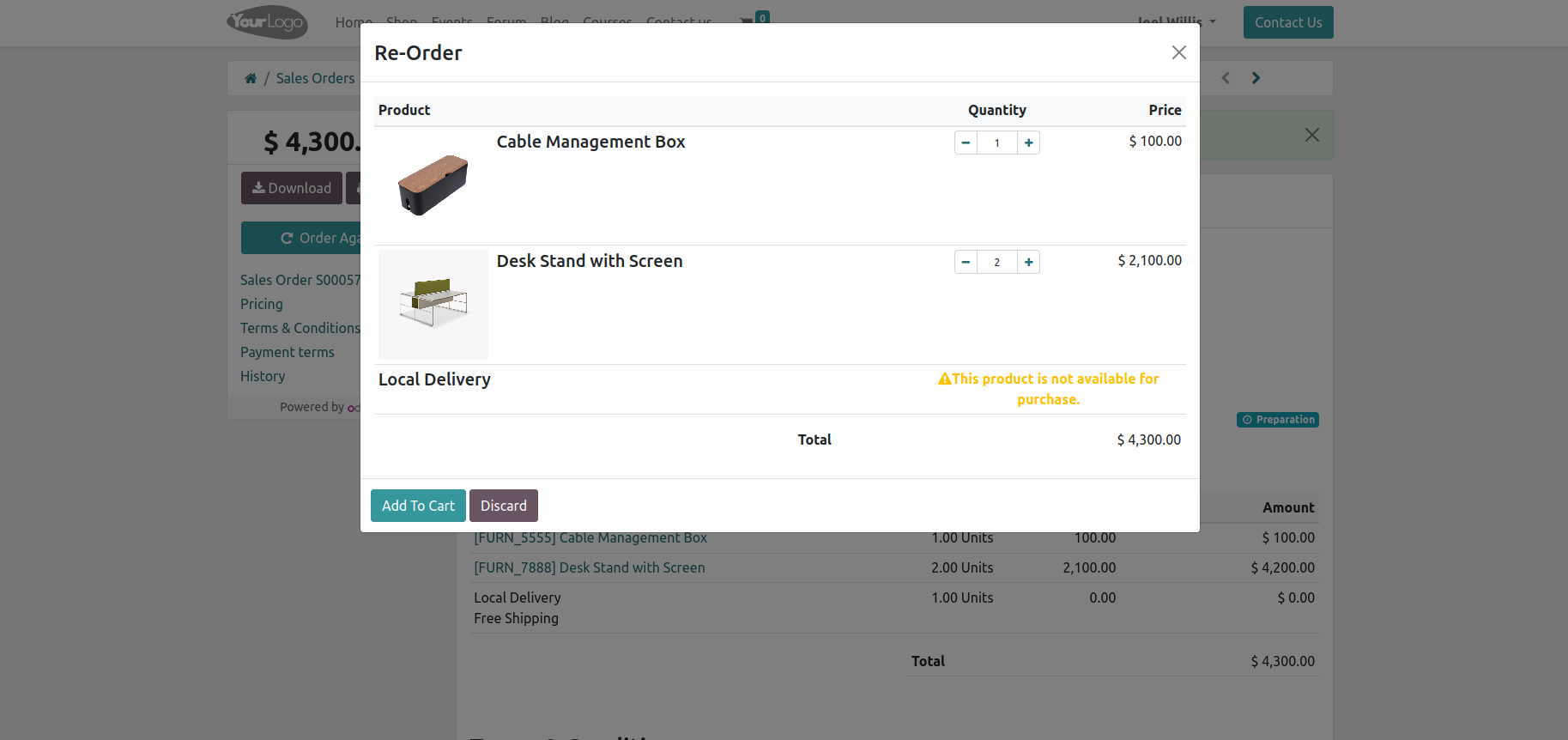Edit the Cable Management Box quantity field
This screenshot has height=740, width=1568.
[x=997, y=143]
